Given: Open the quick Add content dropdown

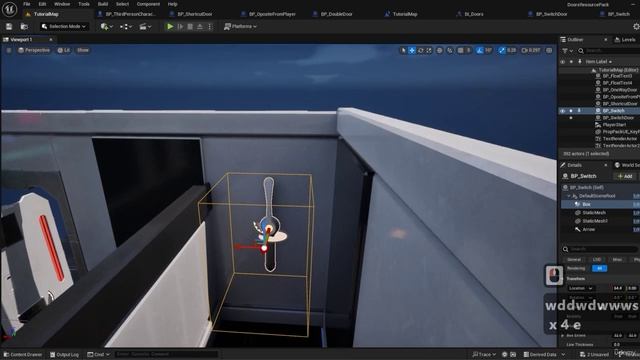Looking at the screenshot, I should coord(107,27).
